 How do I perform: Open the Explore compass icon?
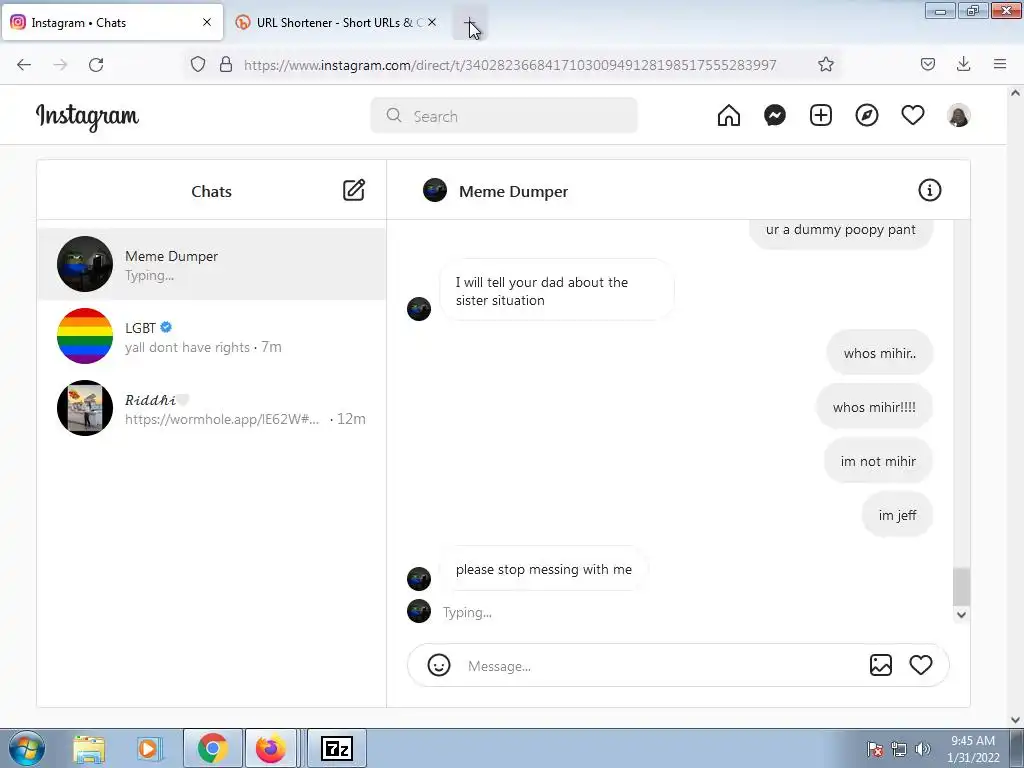(867, 116)
